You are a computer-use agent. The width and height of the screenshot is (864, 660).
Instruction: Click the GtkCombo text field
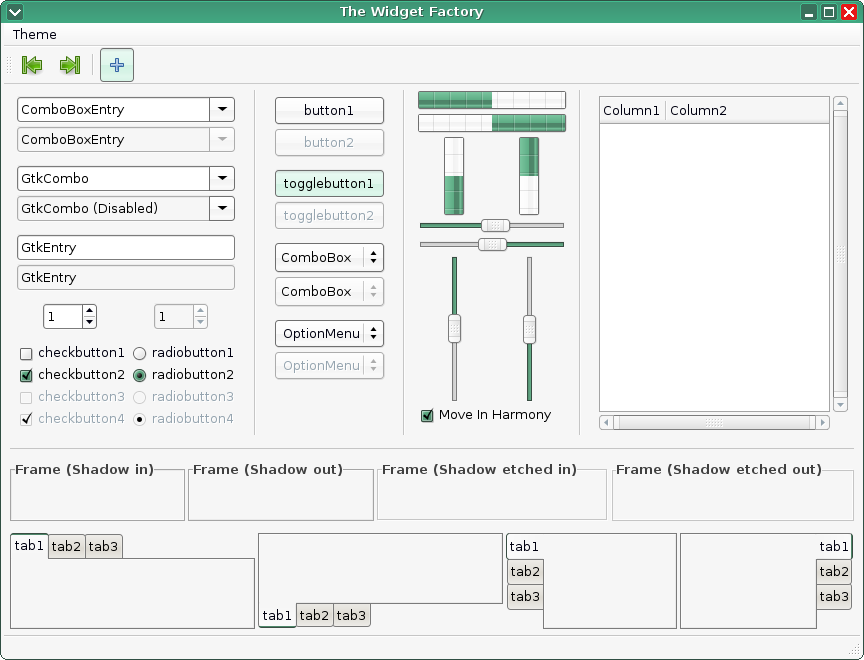(114, 178)
